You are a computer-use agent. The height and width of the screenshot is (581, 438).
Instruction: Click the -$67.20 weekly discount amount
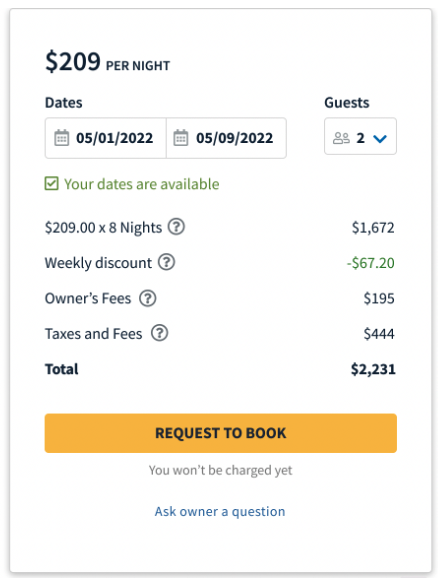(371, 263)
